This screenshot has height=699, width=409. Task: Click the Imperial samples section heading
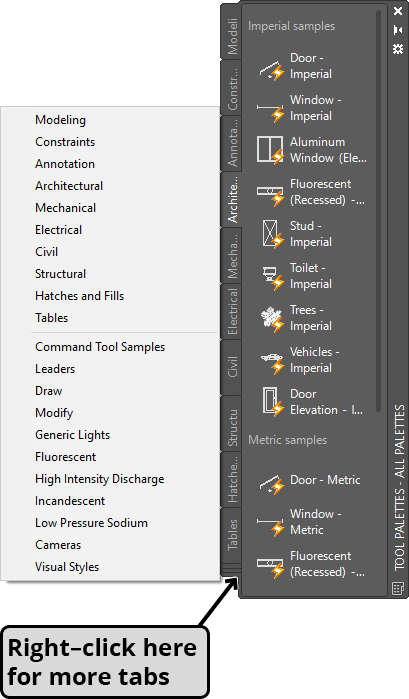(x=291, y=26)
